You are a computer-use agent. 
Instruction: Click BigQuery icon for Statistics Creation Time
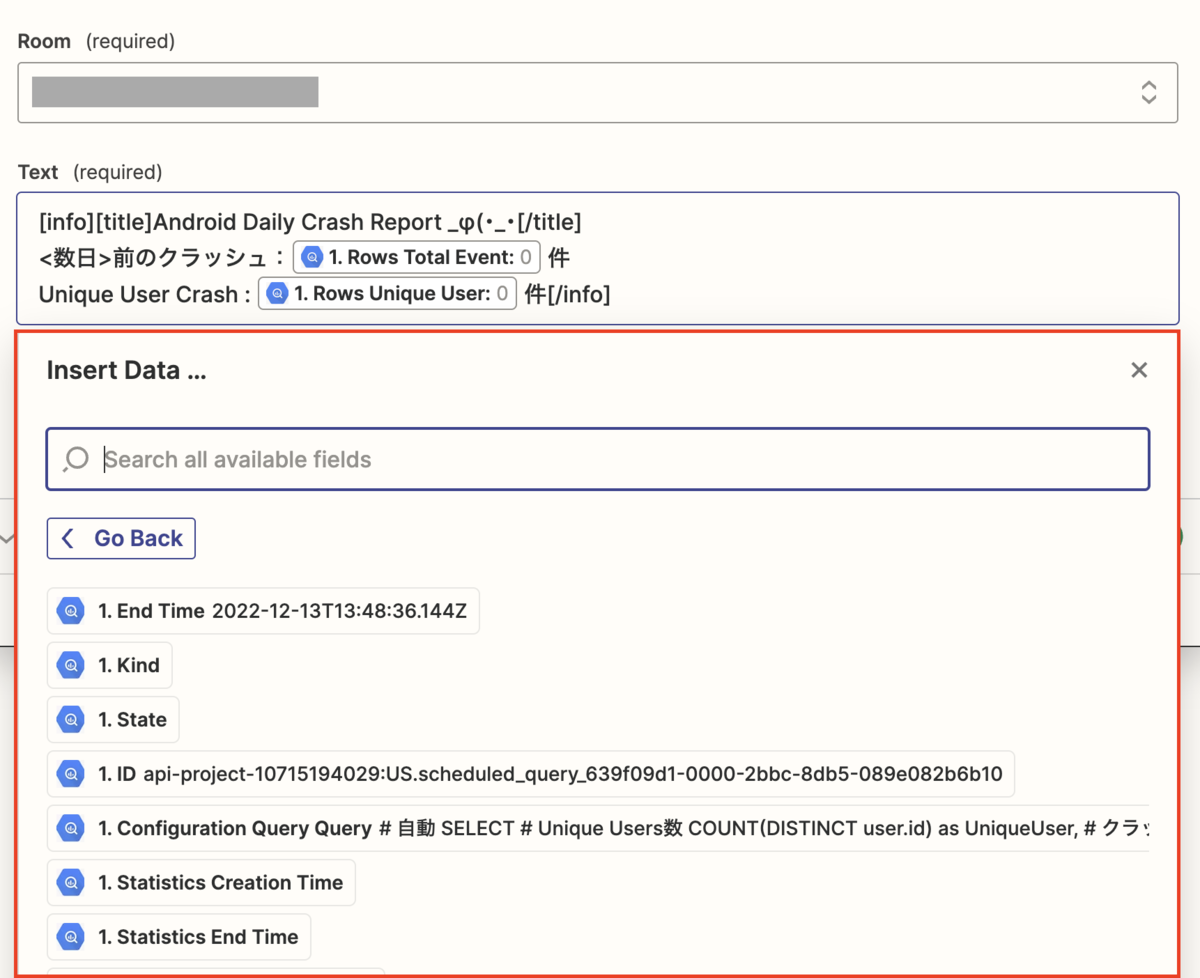tap(71, 882)
